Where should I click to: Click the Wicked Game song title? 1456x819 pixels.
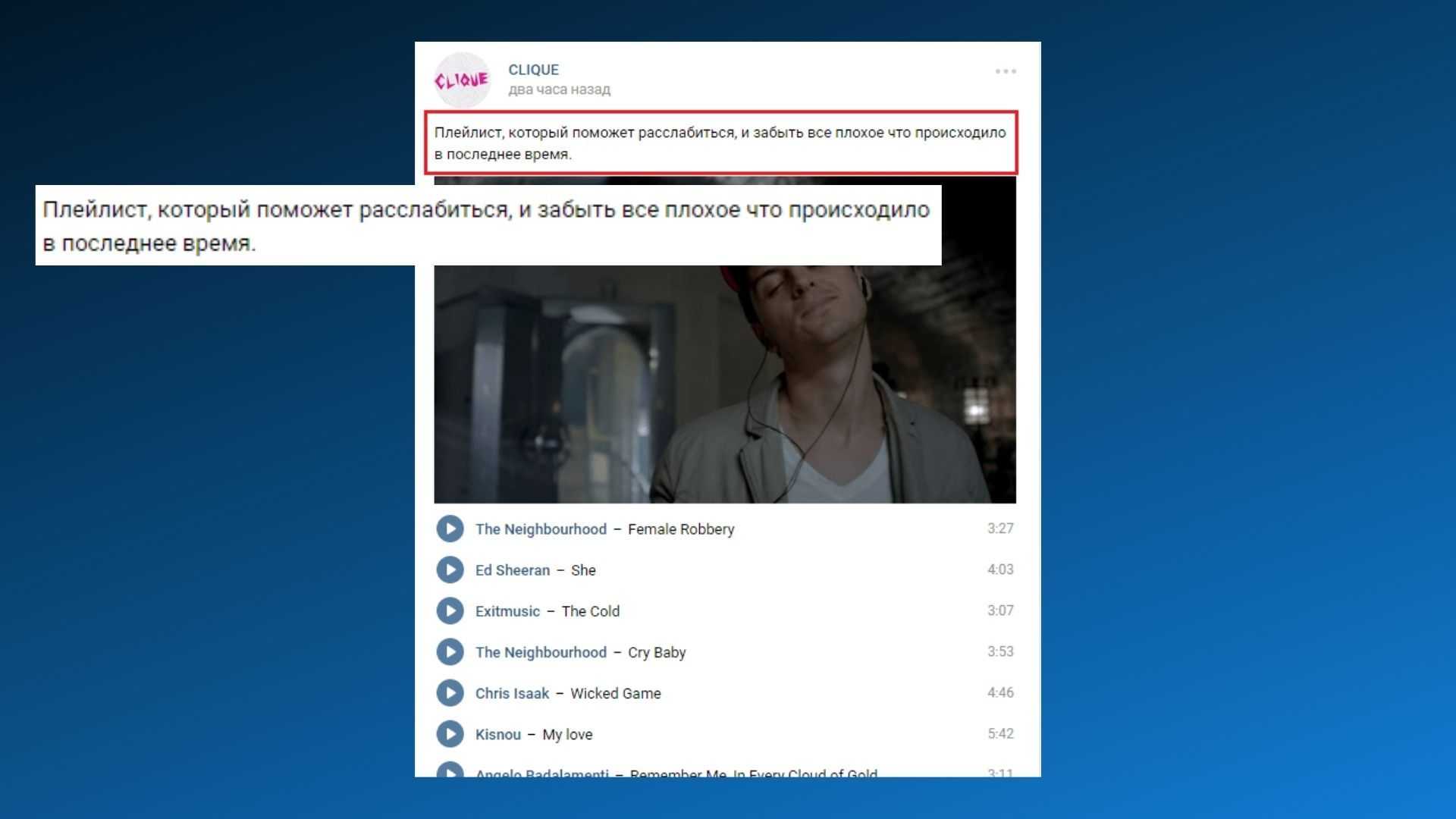point(615,693)
